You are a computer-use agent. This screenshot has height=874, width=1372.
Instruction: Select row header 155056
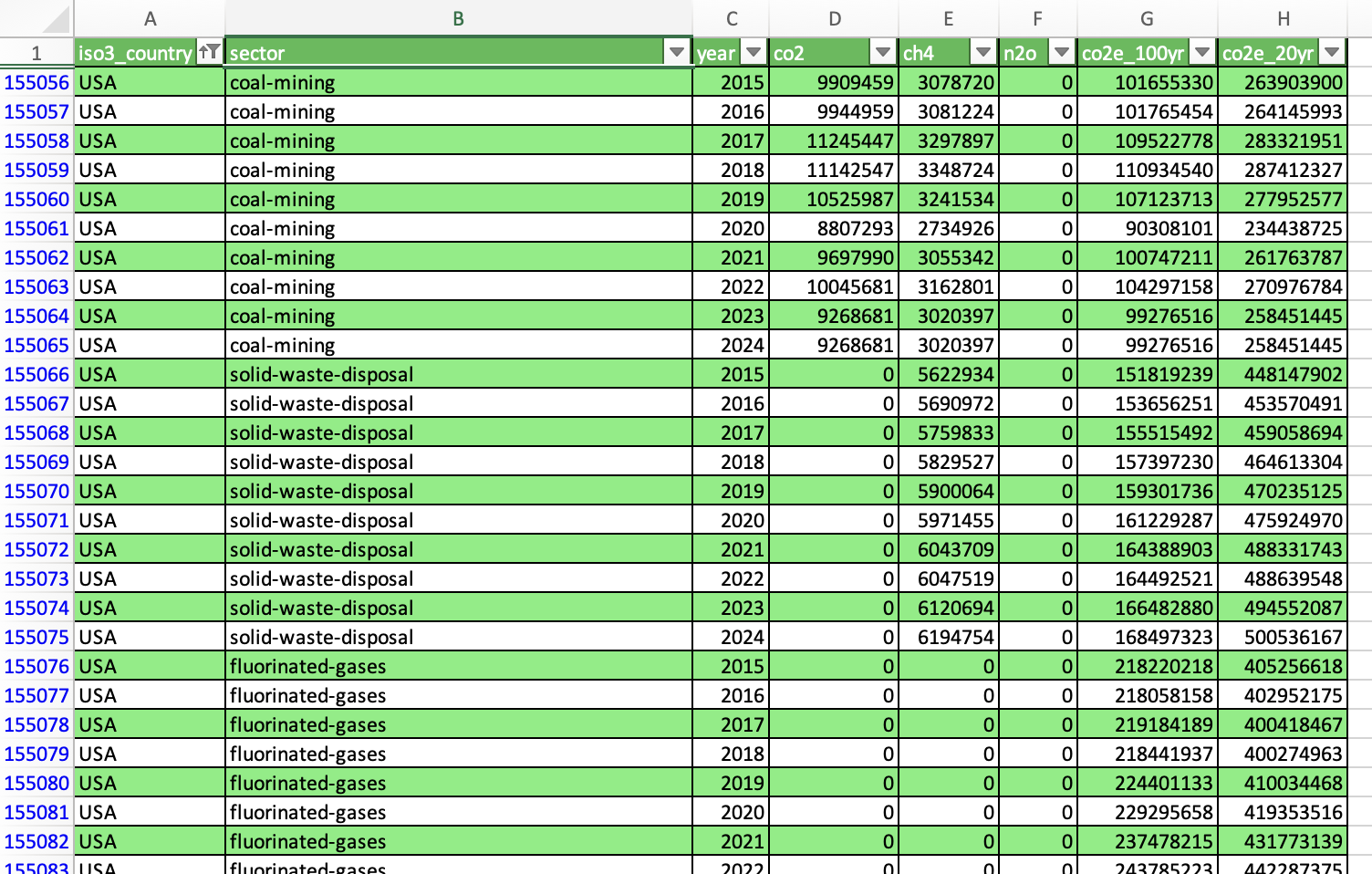point(36,82)
